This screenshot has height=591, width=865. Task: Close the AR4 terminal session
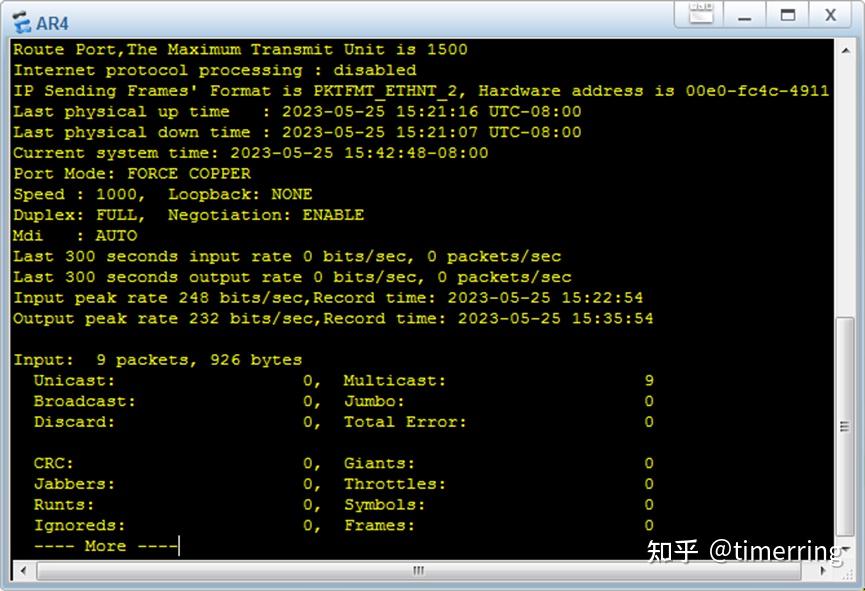(x=831, y=15)
